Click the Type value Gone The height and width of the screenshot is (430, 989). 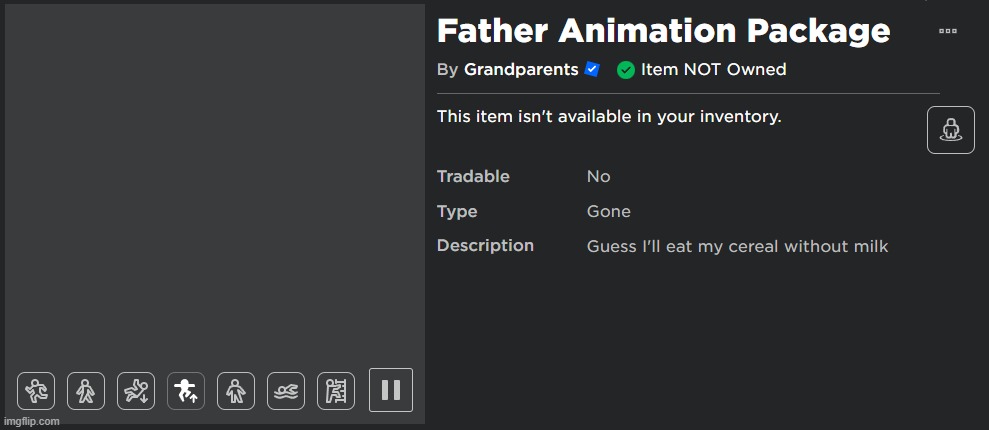[x=609, y=211]
